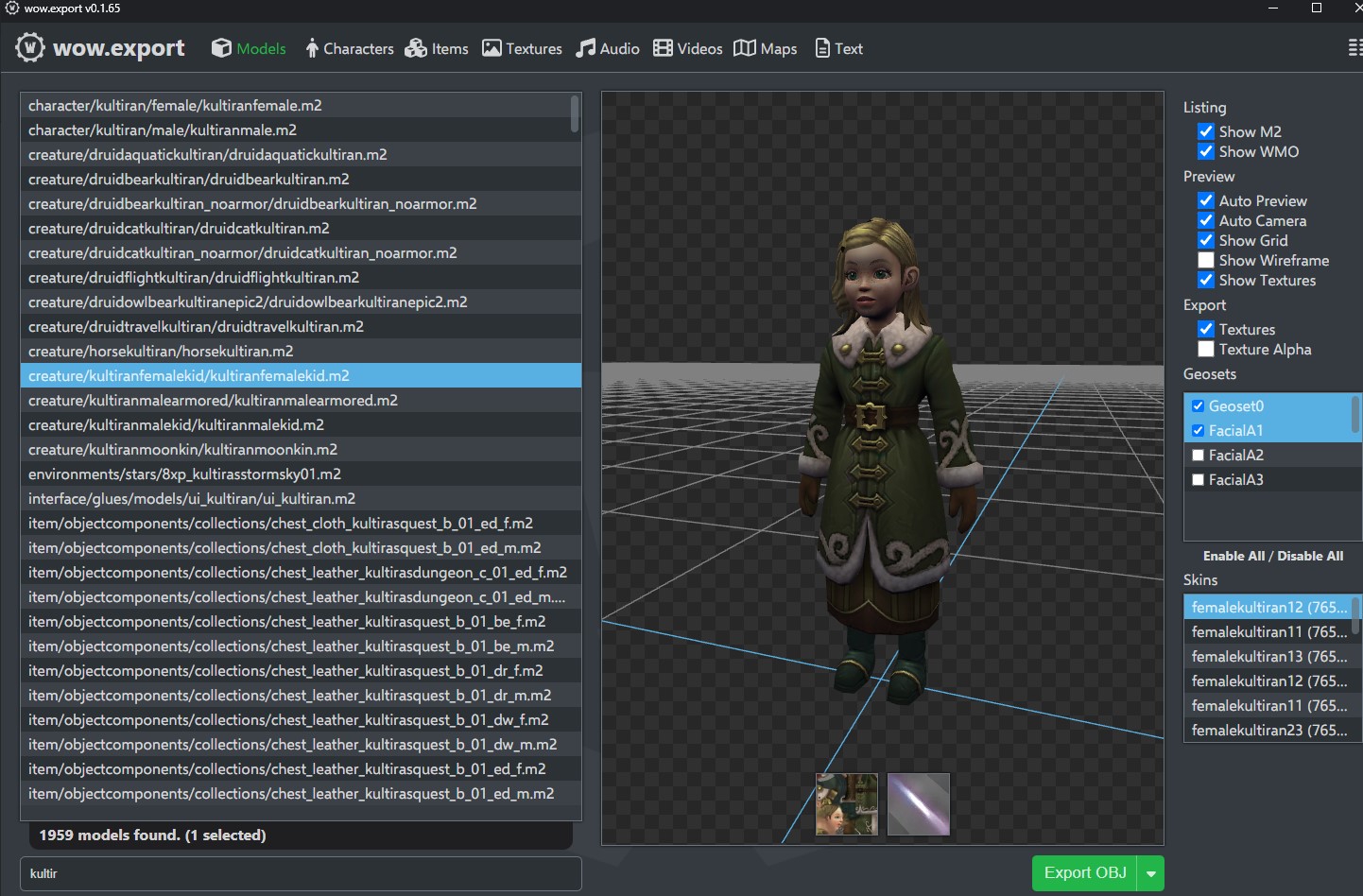Click the Skins list scrollbar
This screenshot has height=896, width=1363.
pyautogui.click(x=1355, y=615)
